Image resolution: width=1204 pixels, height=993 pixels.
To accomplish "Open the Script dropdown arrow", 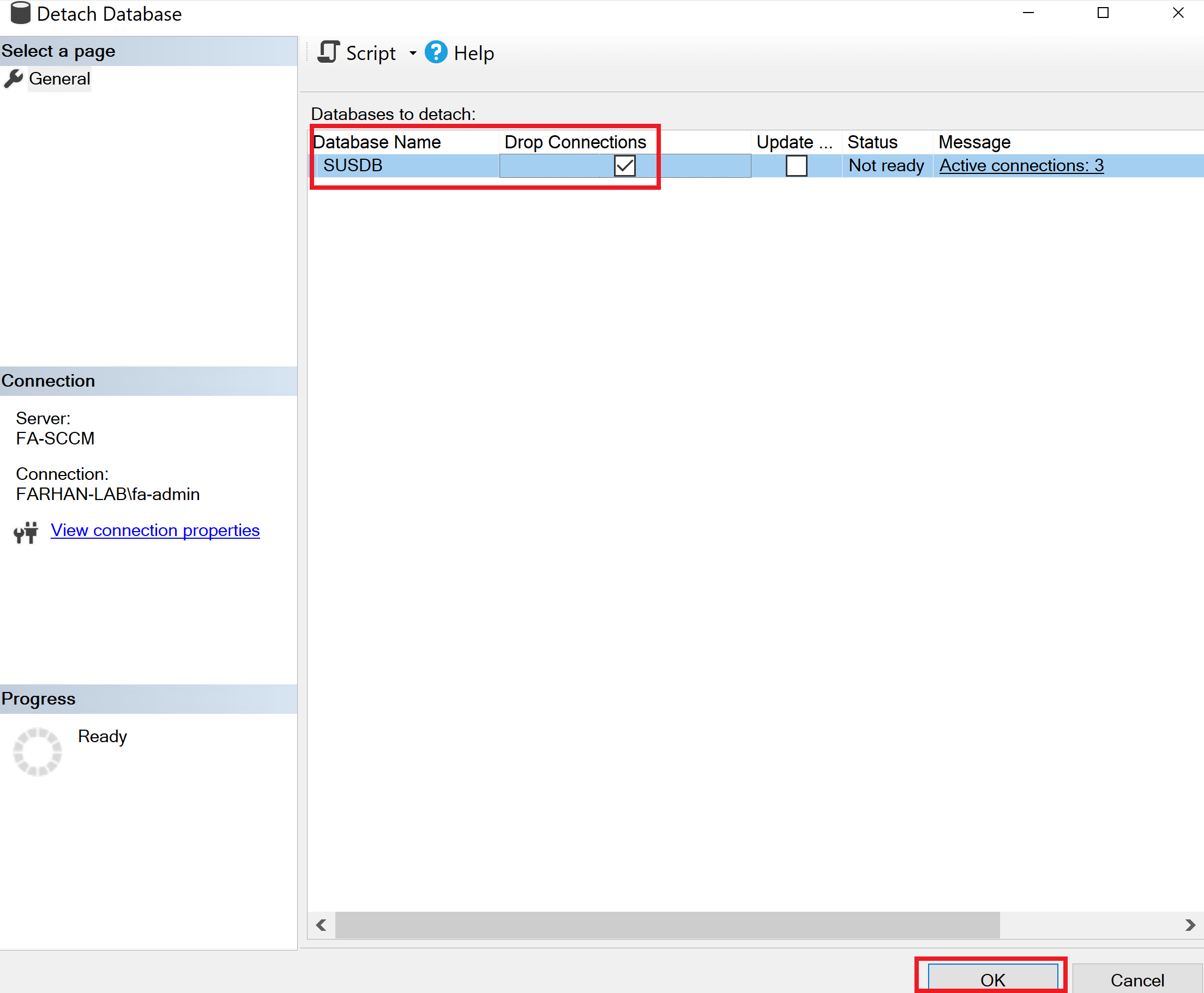I will coord(412,53).
